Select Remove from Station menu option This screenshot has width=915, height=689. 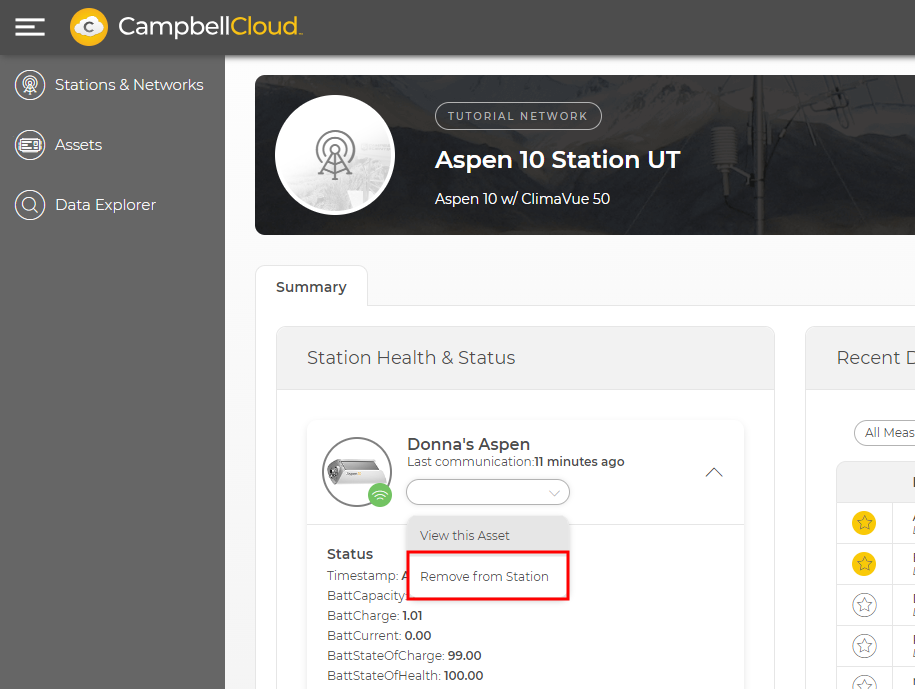(488, 576)
